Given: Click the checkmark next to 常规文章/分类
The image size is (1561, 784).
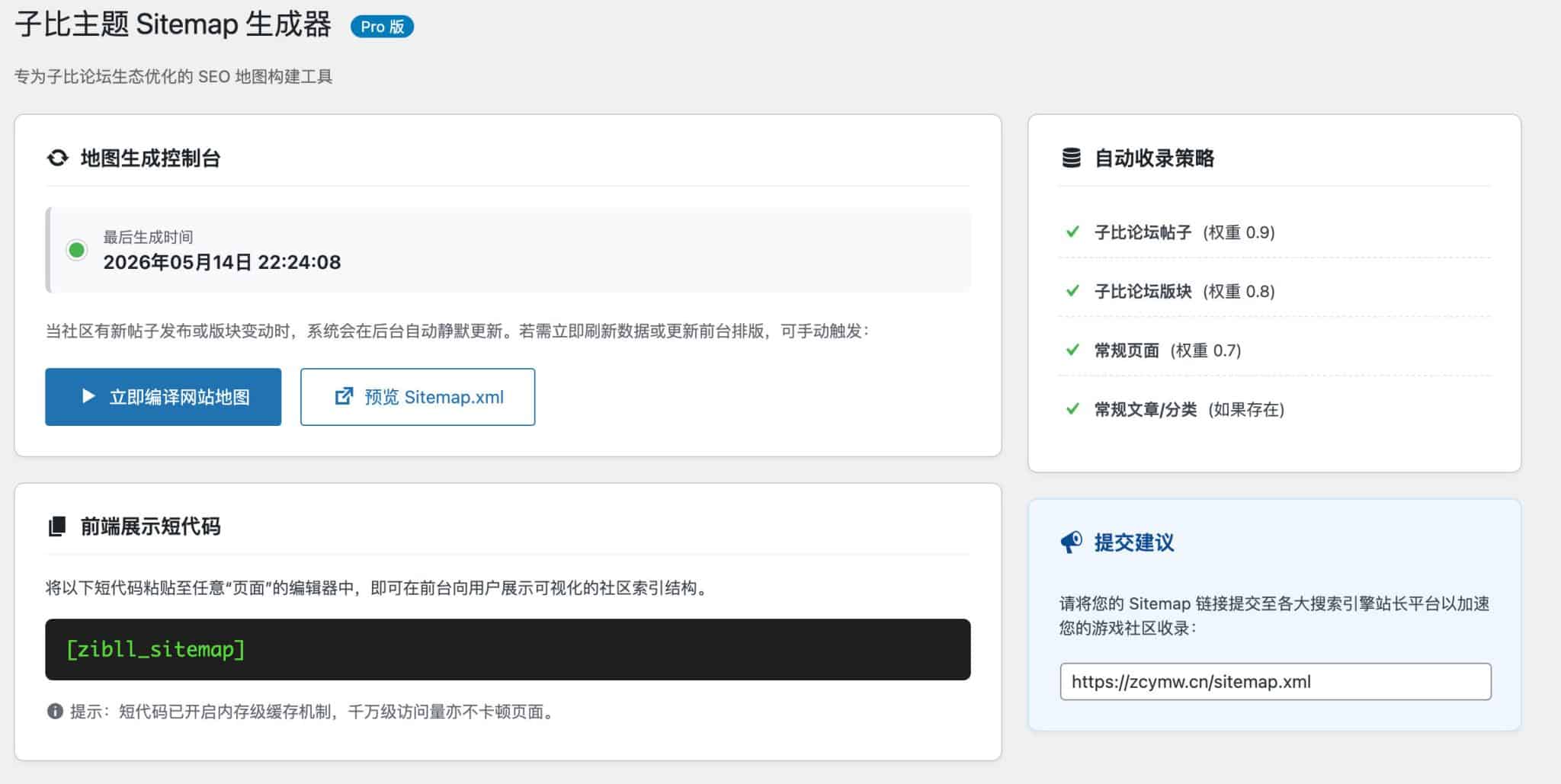Looking at the screenshot, I should pyautogui.click(x=1072, y=408).
